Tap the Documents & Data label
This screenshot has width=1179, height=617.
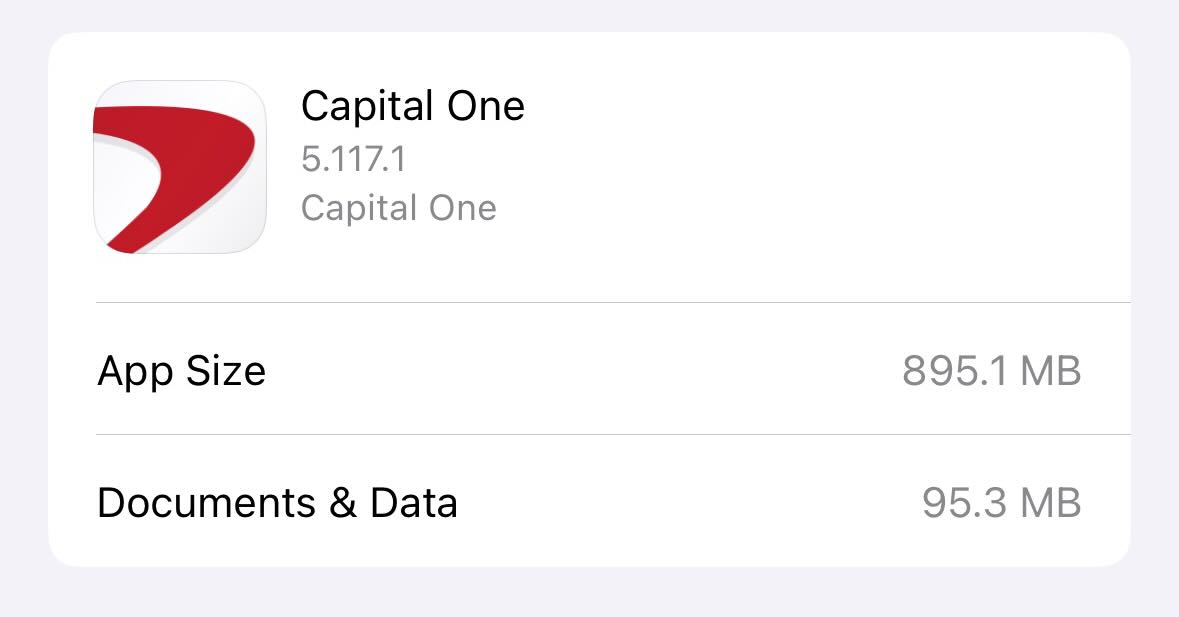(277, 502)
